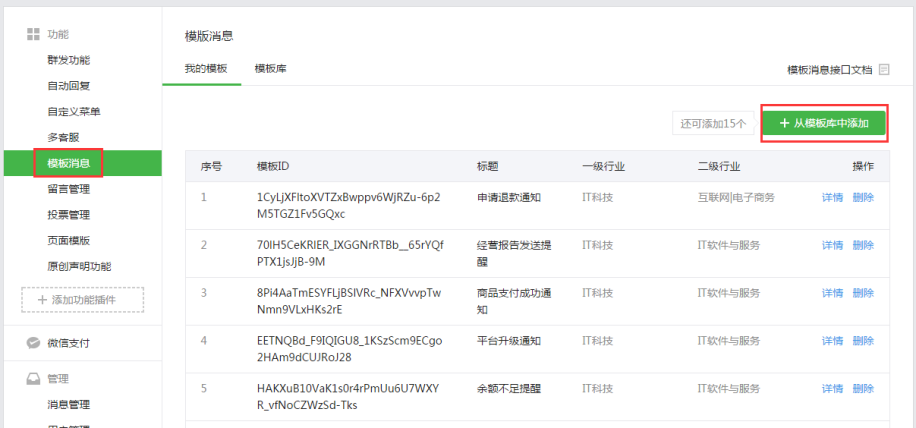Open 留言管理 in sidebar
The height and width of the screenshot is (428, 916).
[68, 188]
